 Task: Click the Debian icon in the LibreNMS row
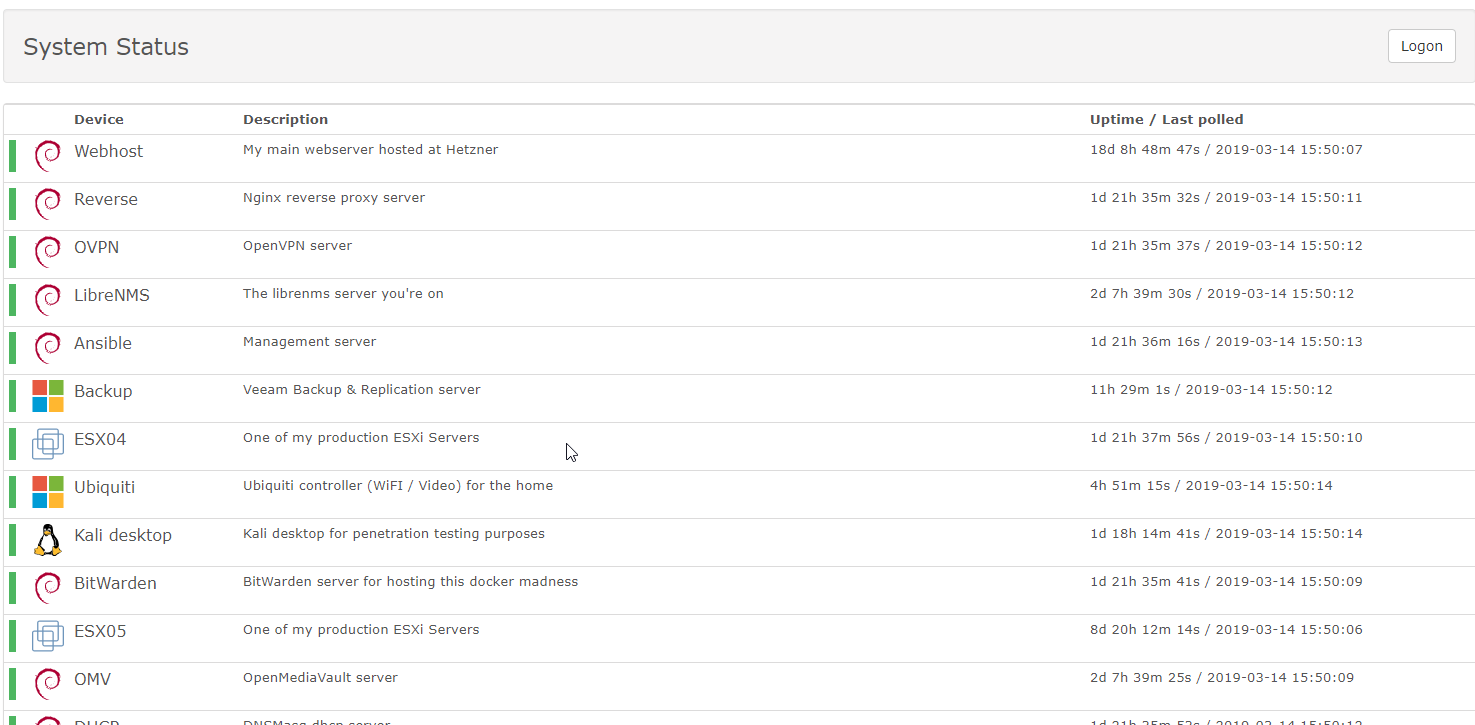[x=47, y=300]
